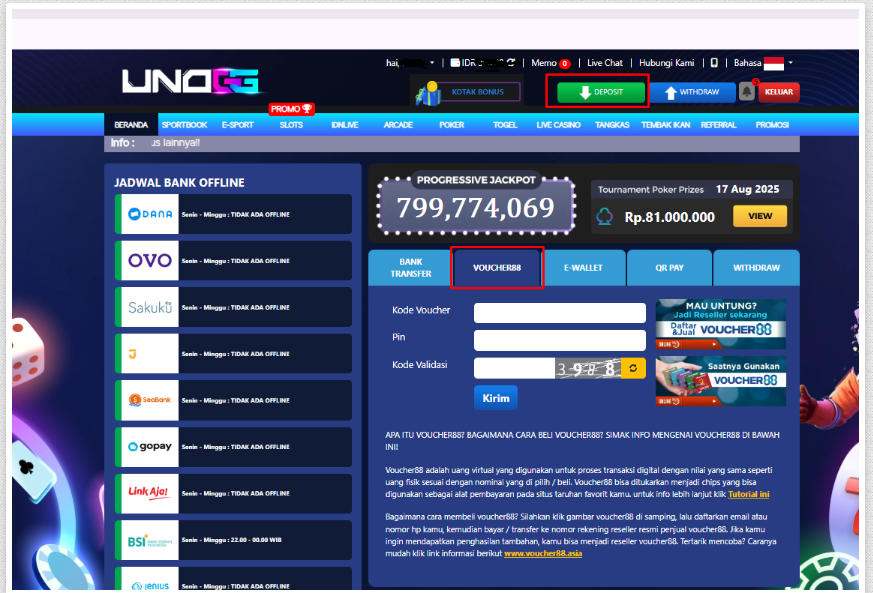Click the Rp.81.000.000 tournament prize text

click(669, 217)
